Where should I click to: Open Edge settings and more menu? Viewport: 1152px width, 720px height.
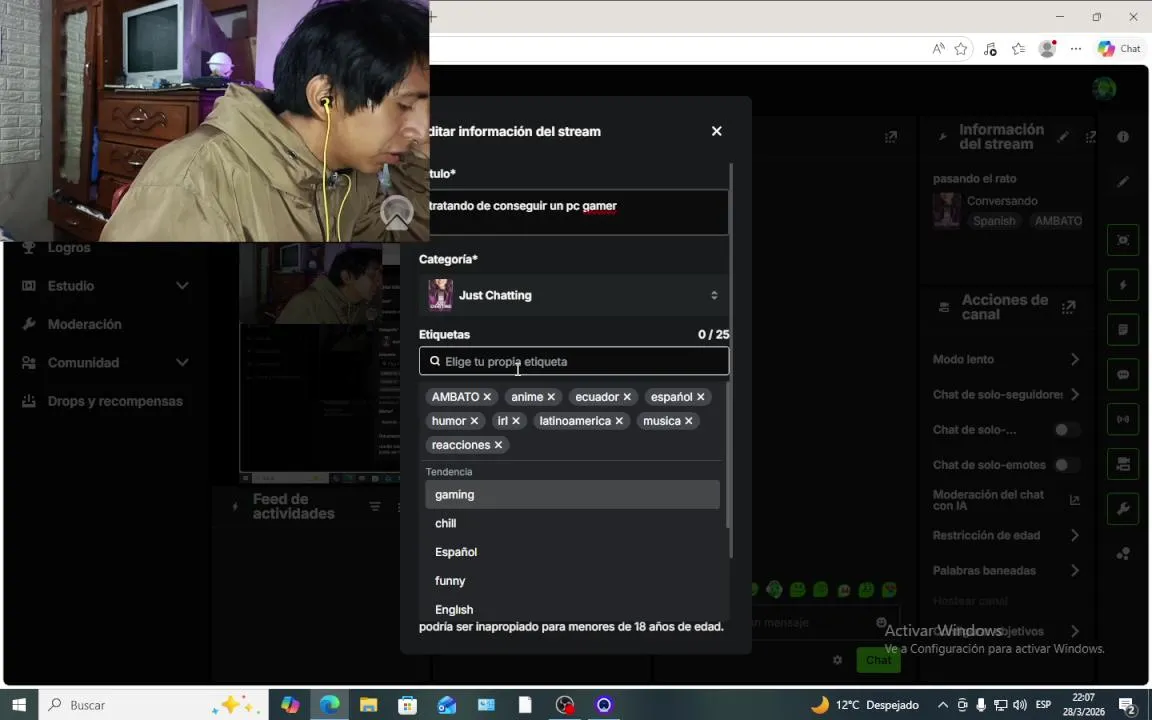1076,48
